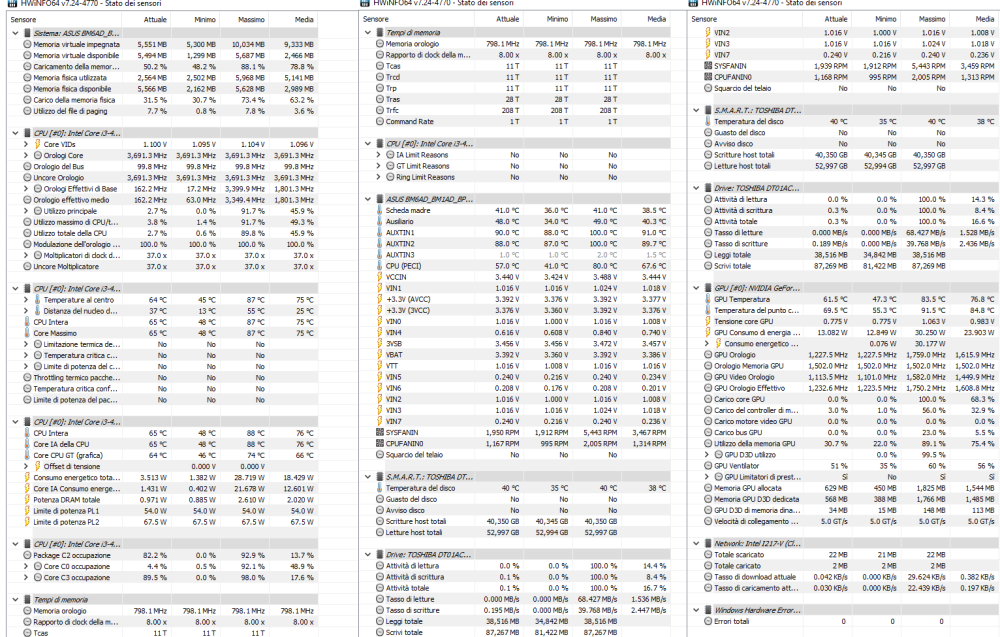Click the Memoria GPU allocata sensor icon
This screenshot has height=637, width=1000.
point(708,488)
